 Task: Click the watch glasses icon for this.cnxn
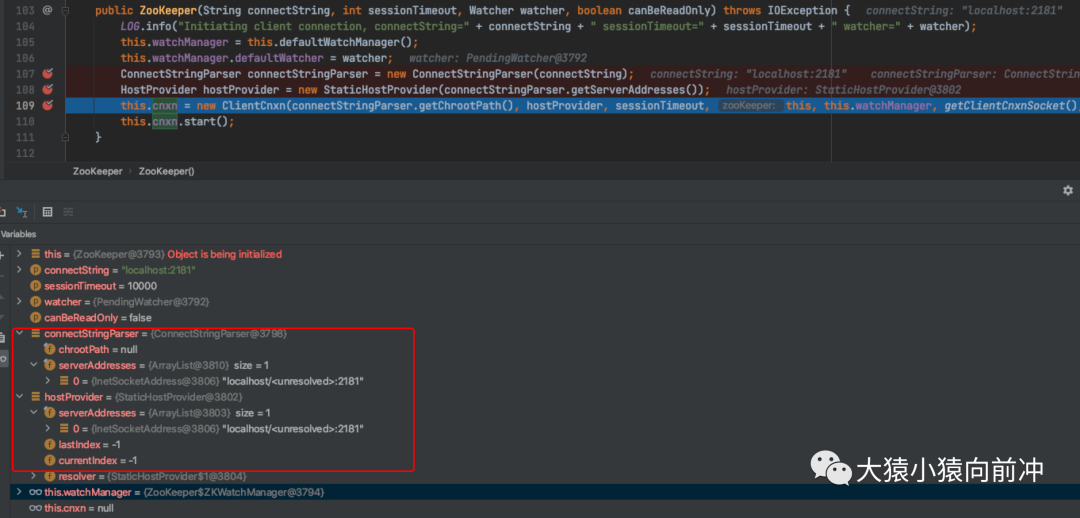[35, 508]
